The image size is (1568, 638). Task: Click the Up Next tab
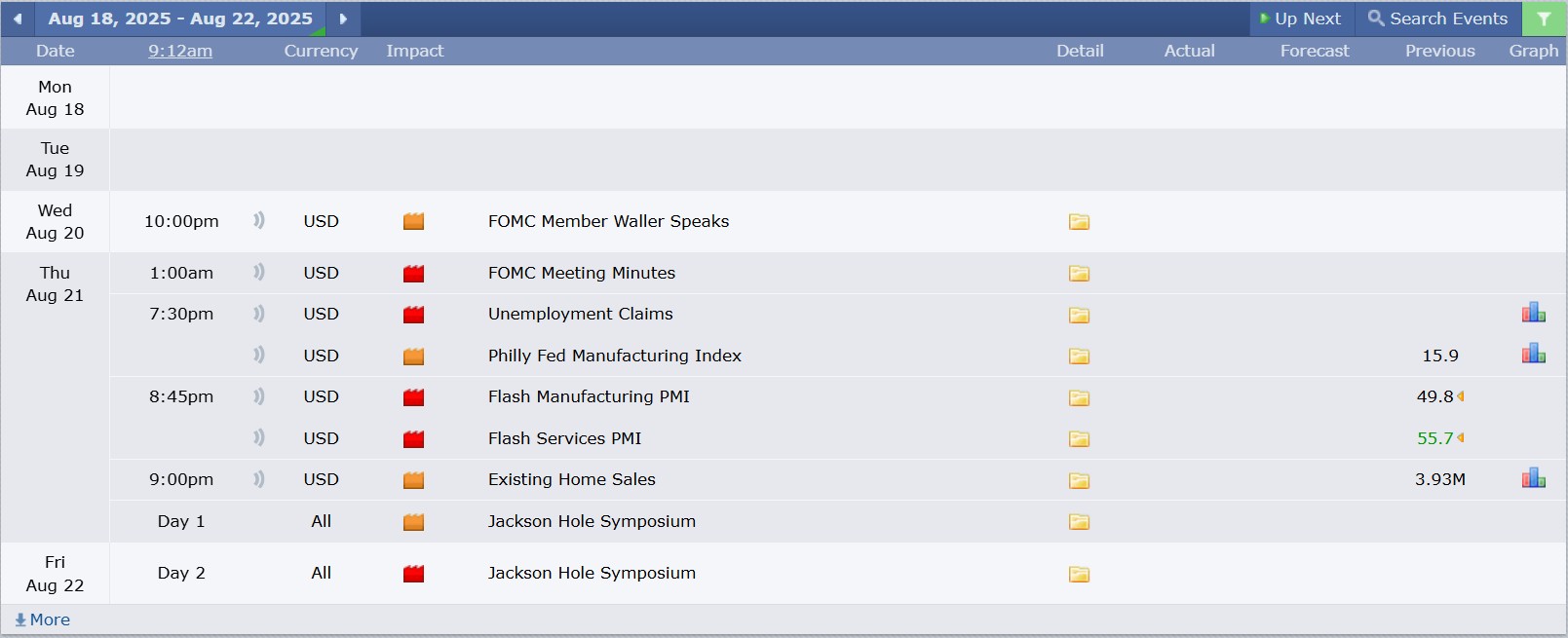pyautogui.click(x=1301, y=19)
